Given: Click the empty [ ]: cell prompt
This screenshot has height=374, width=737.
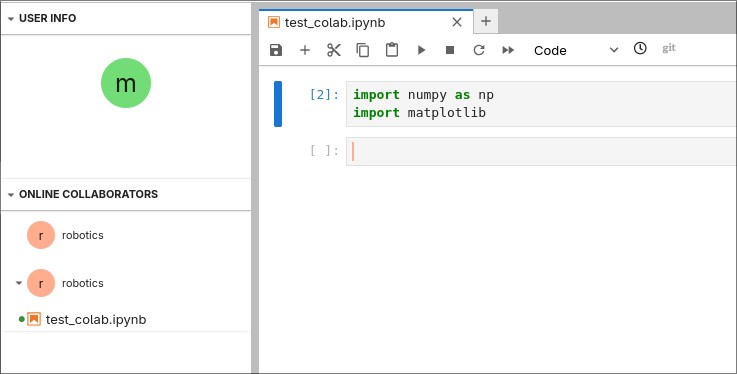Looking at the screenshot, I should pos(324,151).
